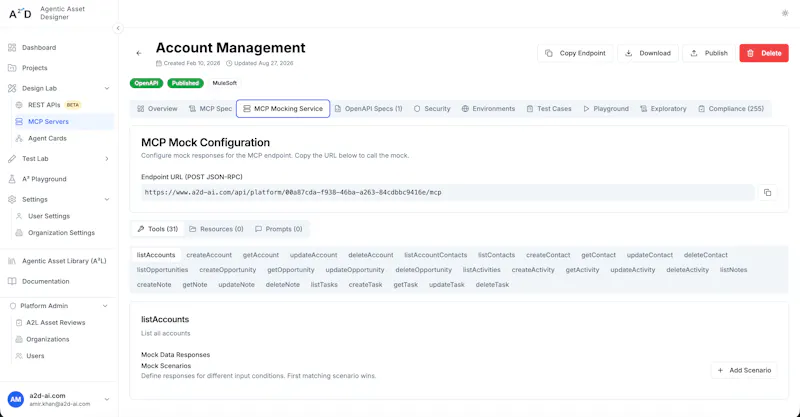This screenshot has height=417, width=800.
Task: Click the Projects folder icon
Action: [x=12, y=68]
